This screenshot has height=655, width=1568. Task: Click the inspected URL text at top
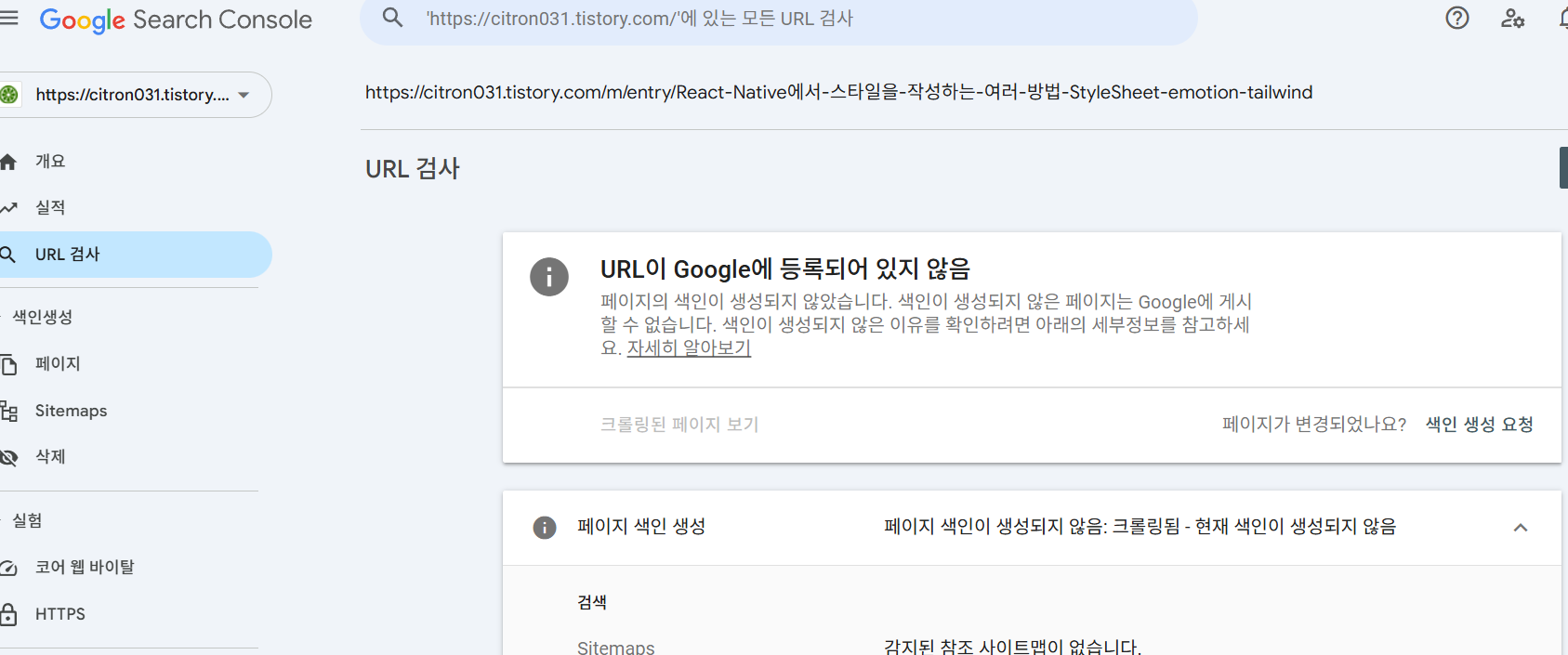[x=838, y=92]
